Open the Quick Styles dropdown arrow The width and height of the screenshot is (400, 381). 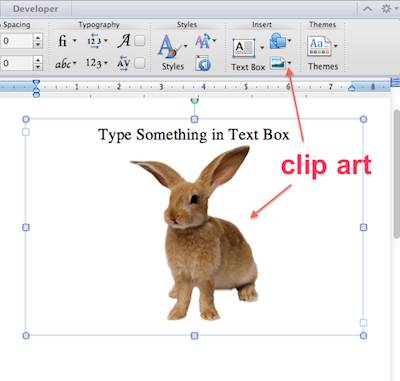tap(185, 46)
